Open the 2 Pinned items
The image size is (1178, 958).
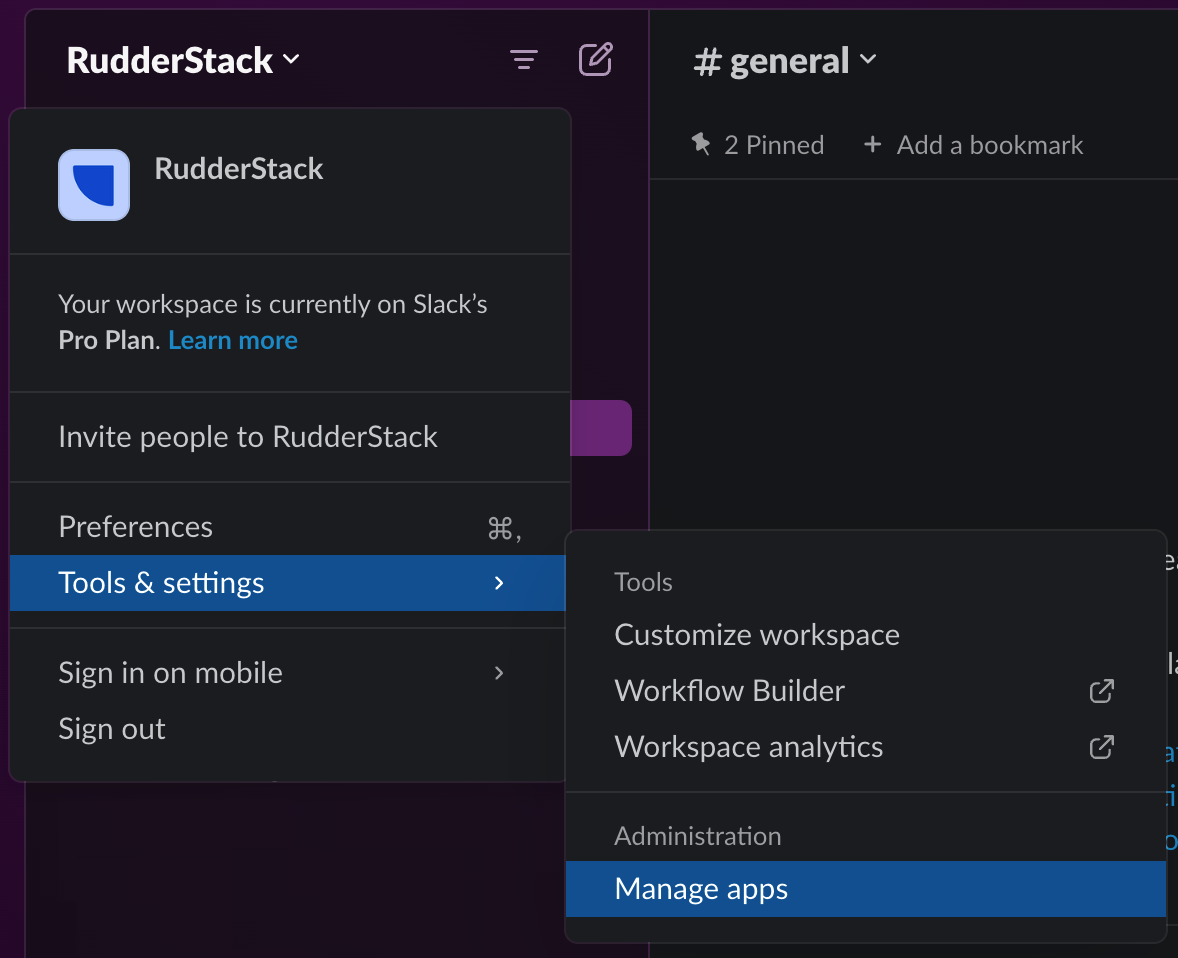click(x=757, y=144)
